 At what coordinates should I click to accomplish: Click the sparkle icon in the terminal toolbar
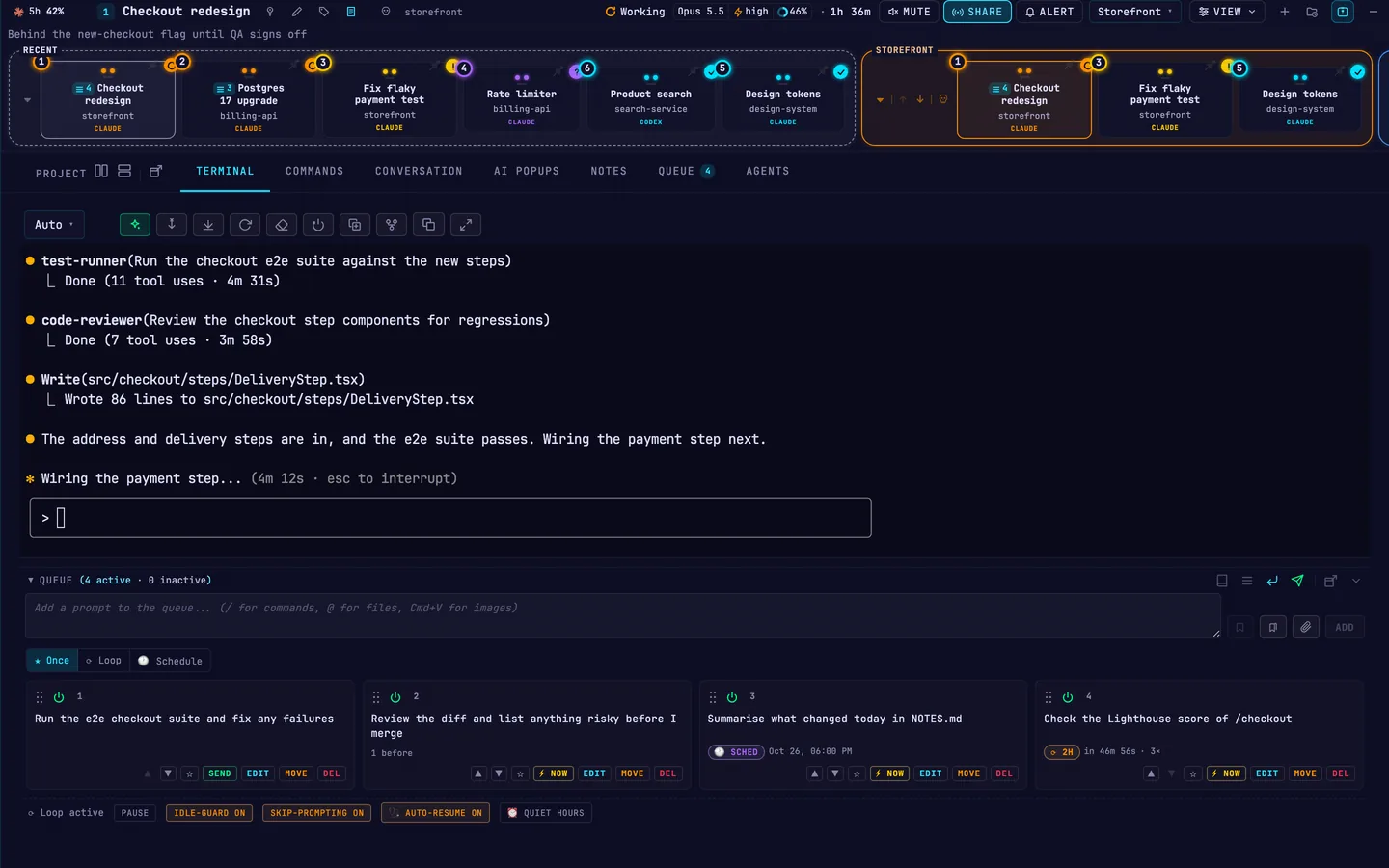(x=135, y=225)
